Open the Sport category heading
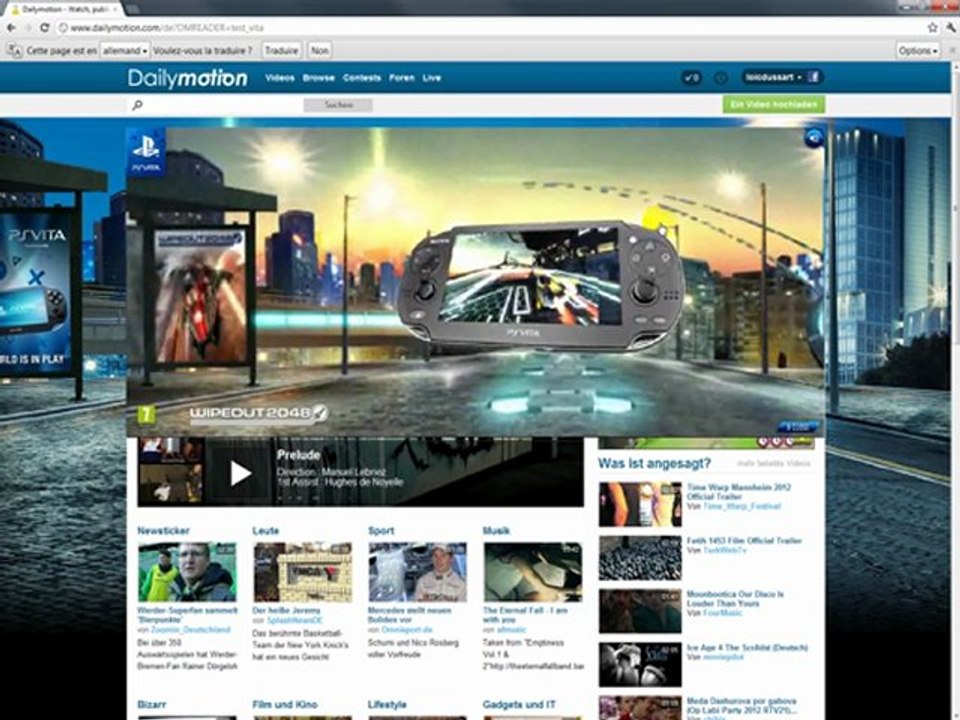960x720 pixels. point(381,531)
